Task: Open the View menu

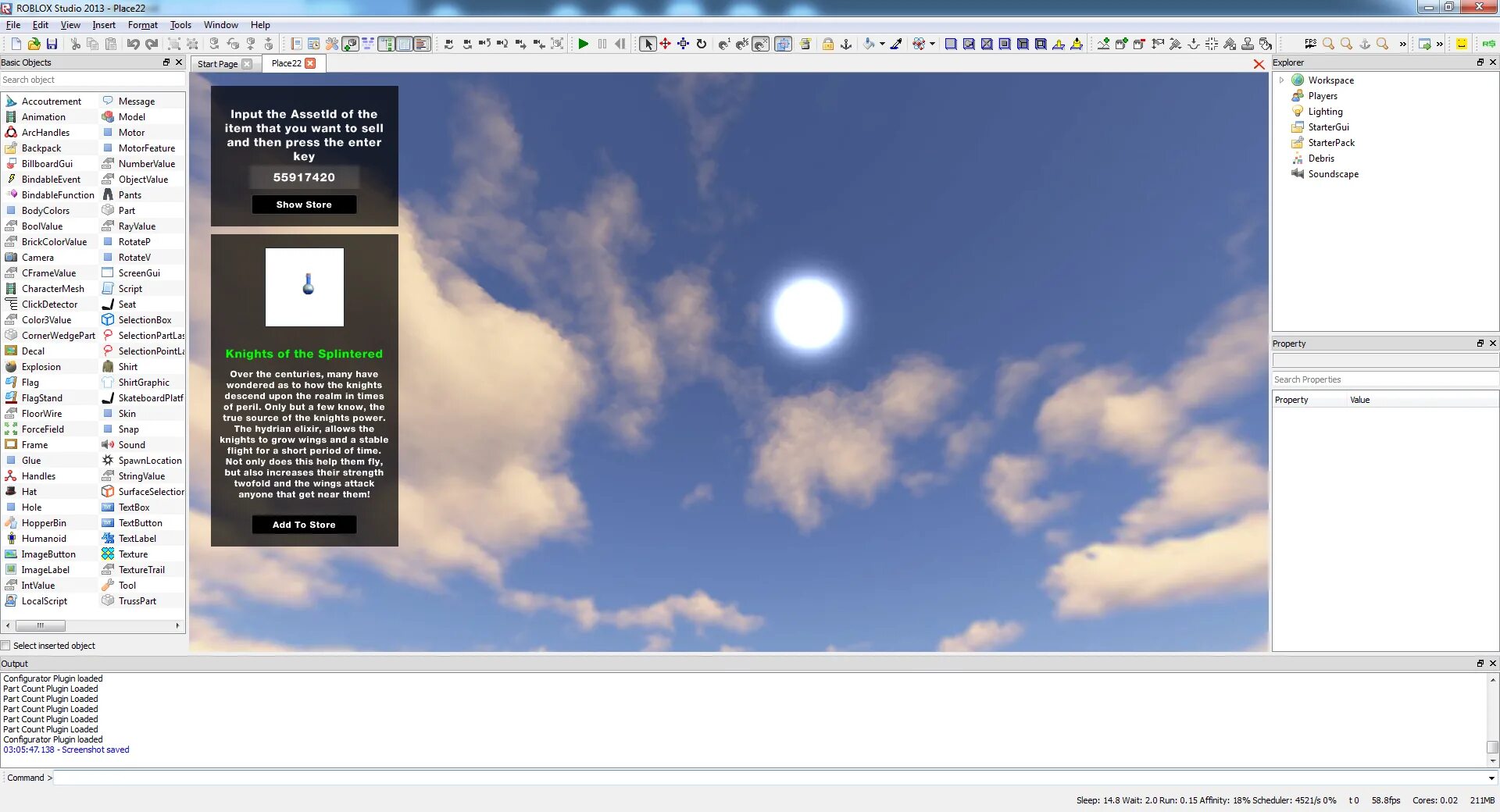Action: [x=70, y=25]
